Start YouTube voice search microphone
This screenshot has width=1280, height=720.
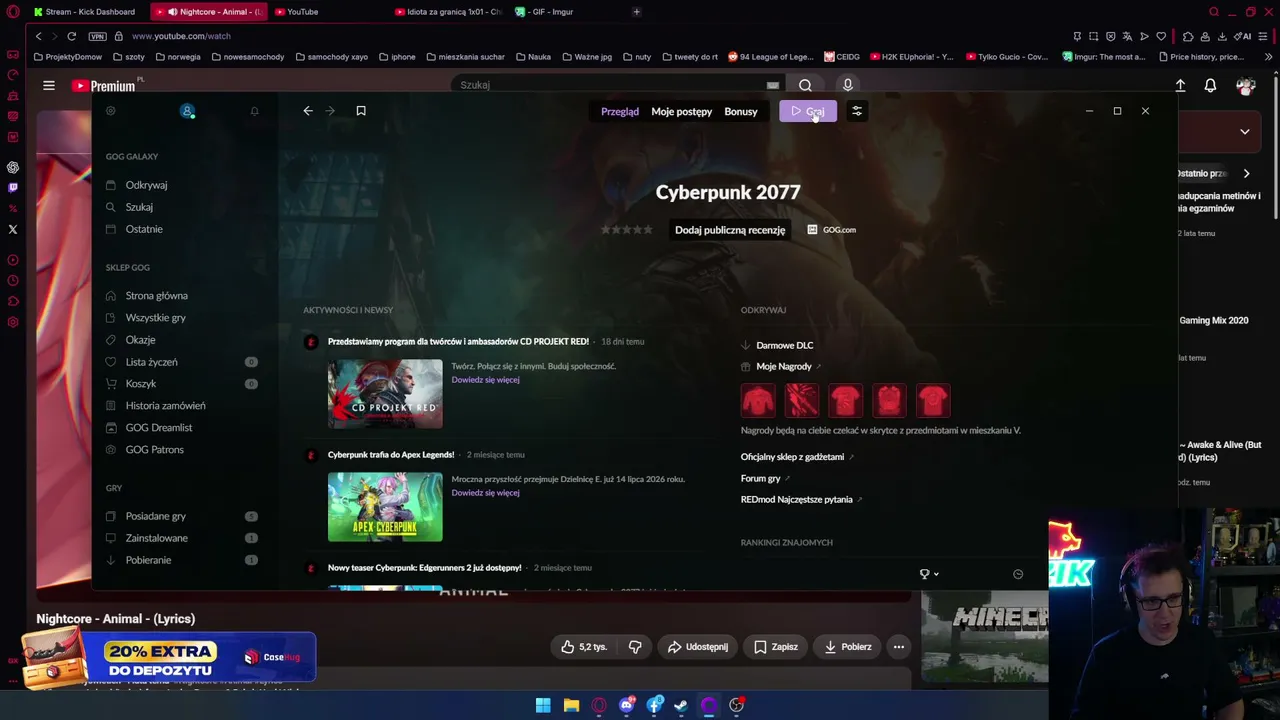tap(848, 85)
